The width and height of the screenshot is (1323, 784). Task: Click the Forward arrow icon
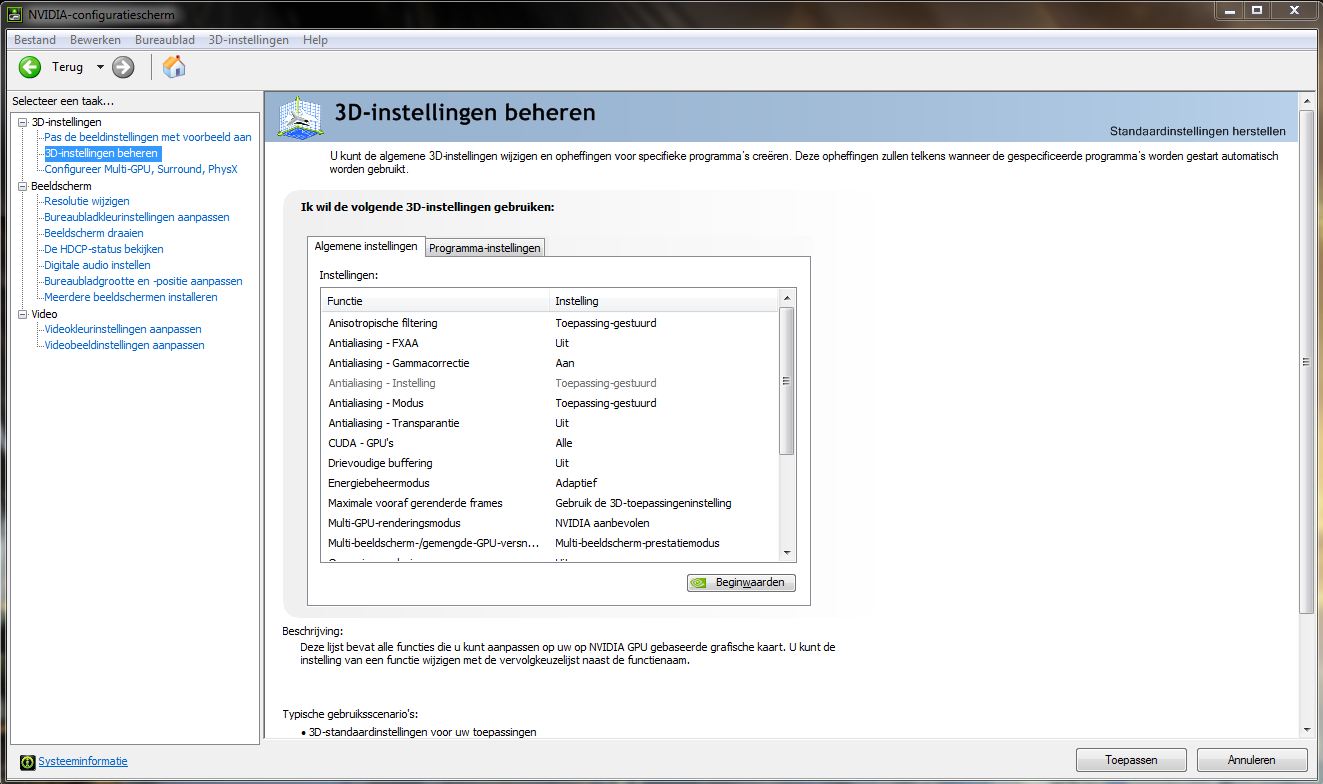click(123, 67)
